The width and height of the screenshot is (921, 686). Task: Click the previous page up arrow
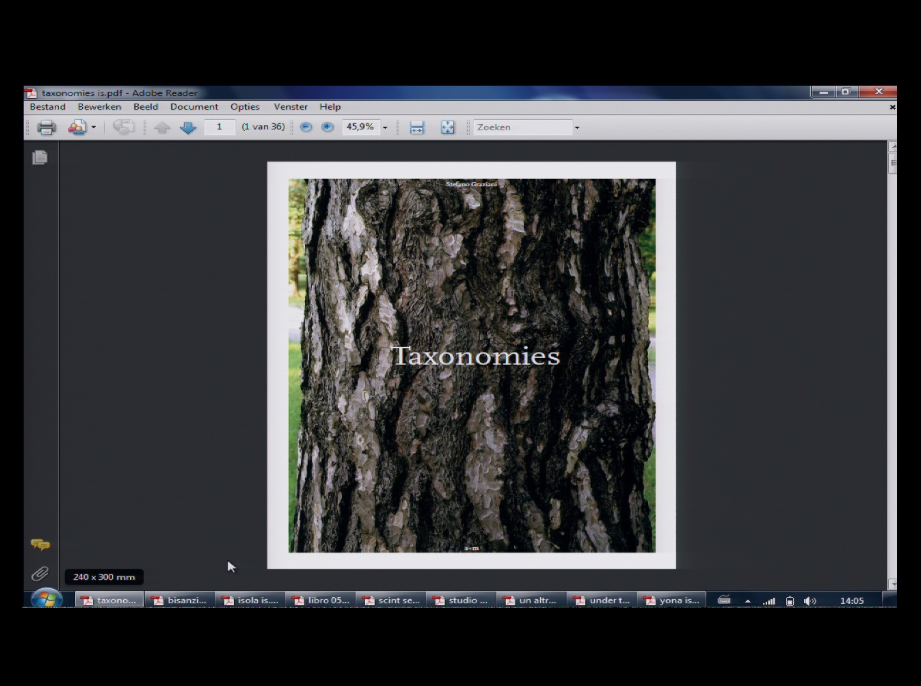(162, 127)
